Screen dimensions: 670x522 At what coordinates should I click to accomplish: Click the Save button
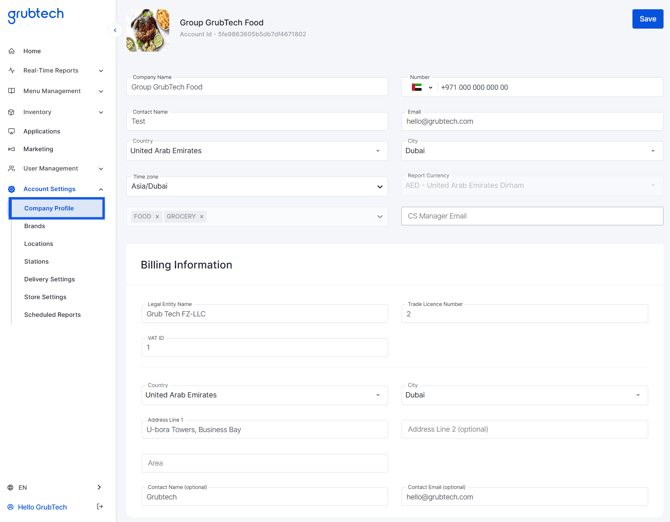(x=647, y=19)
